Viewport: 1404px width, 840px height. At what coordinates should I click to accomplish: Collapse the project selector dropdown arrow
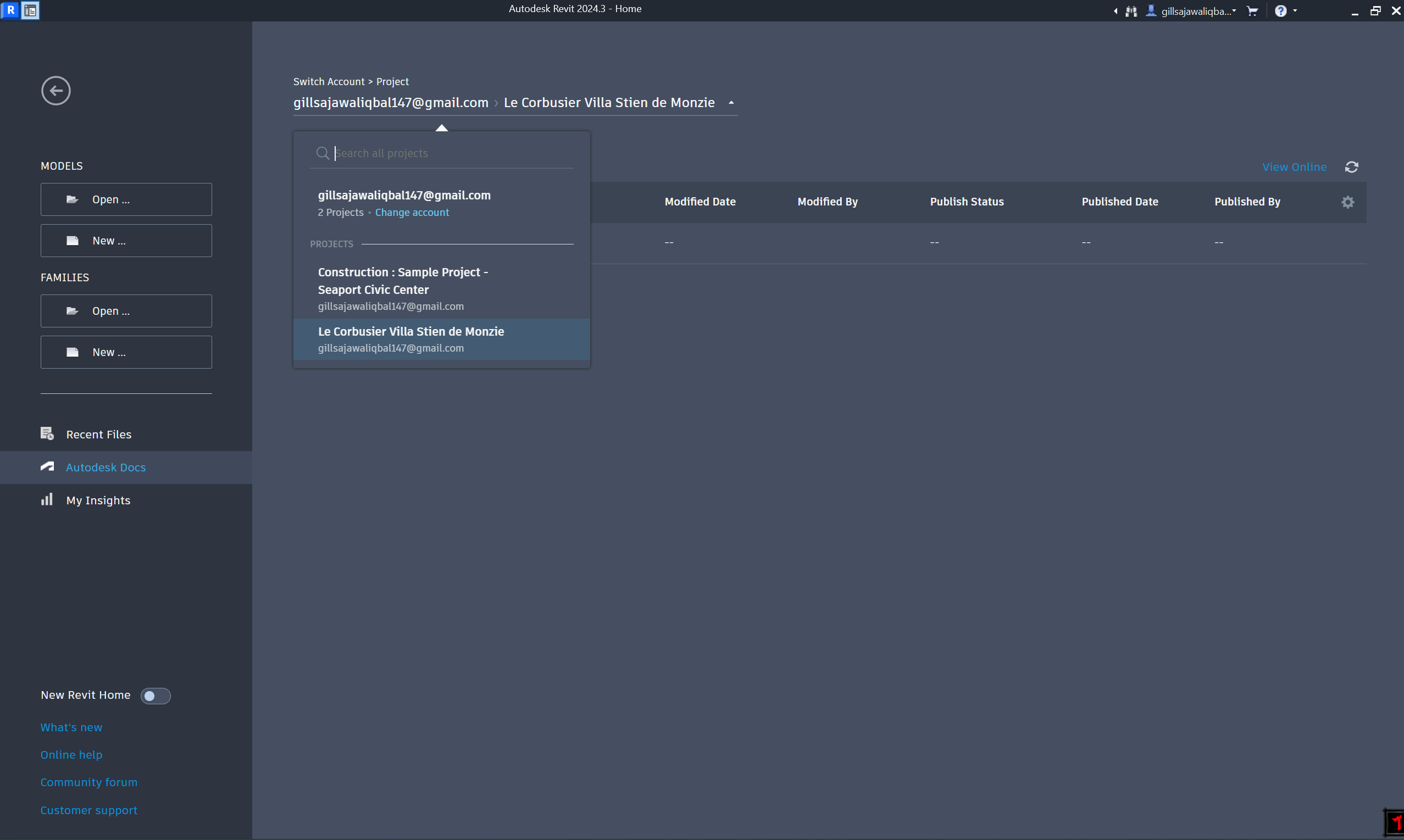(731, 102)
